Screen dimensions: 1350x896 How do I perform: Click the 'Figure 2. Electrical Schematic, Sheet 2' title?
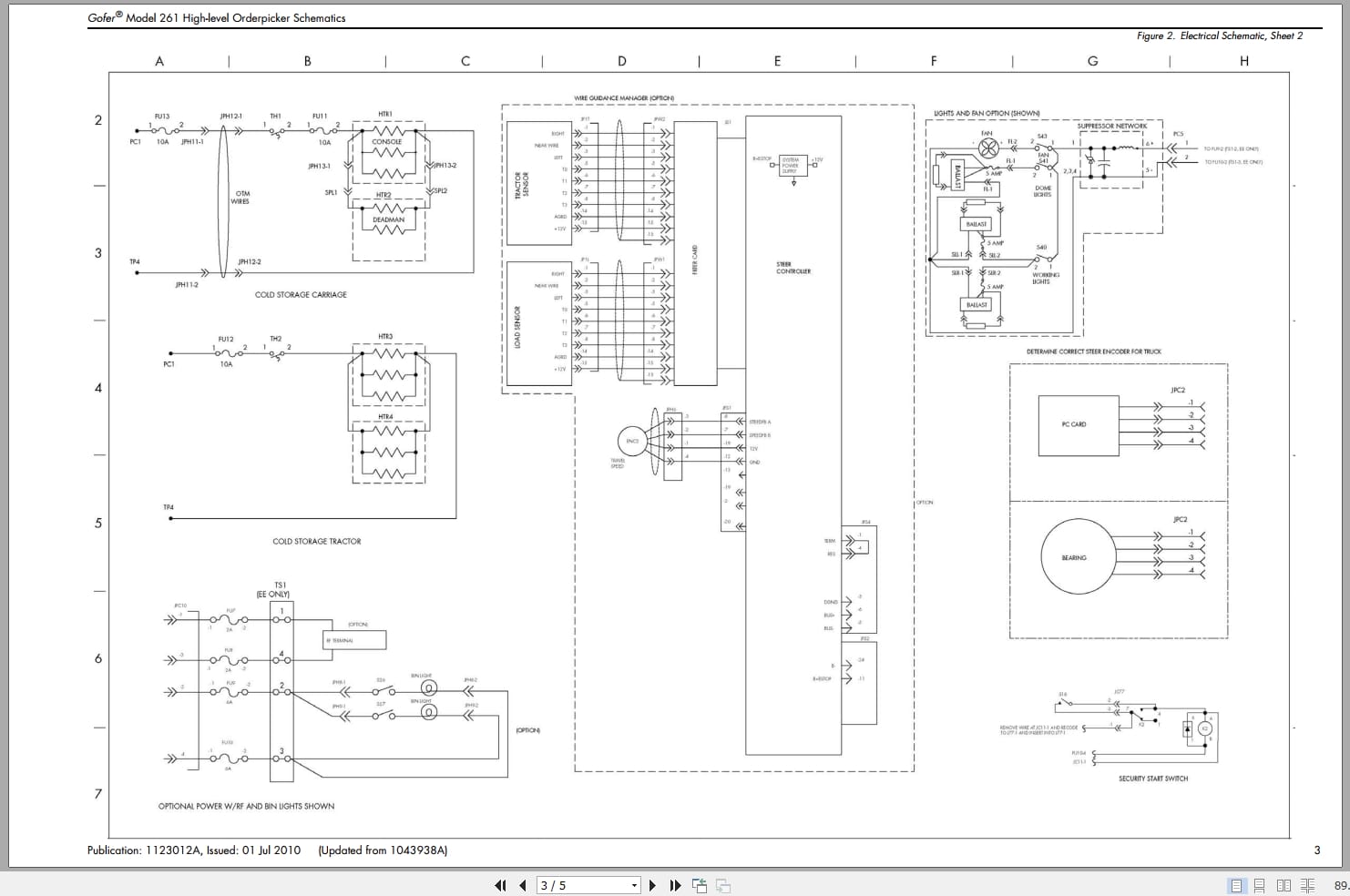[1220, 36]
